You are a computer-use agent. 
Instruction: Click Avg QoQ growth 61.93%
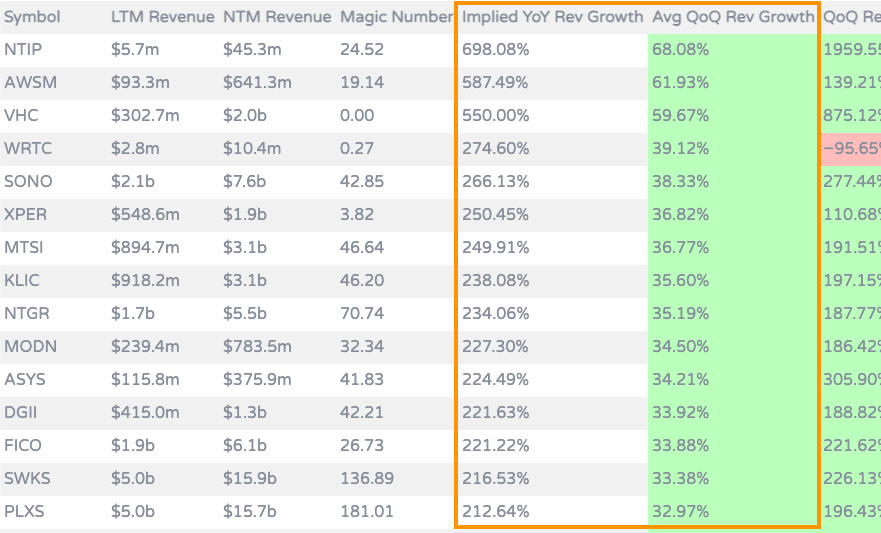point(680,83)
